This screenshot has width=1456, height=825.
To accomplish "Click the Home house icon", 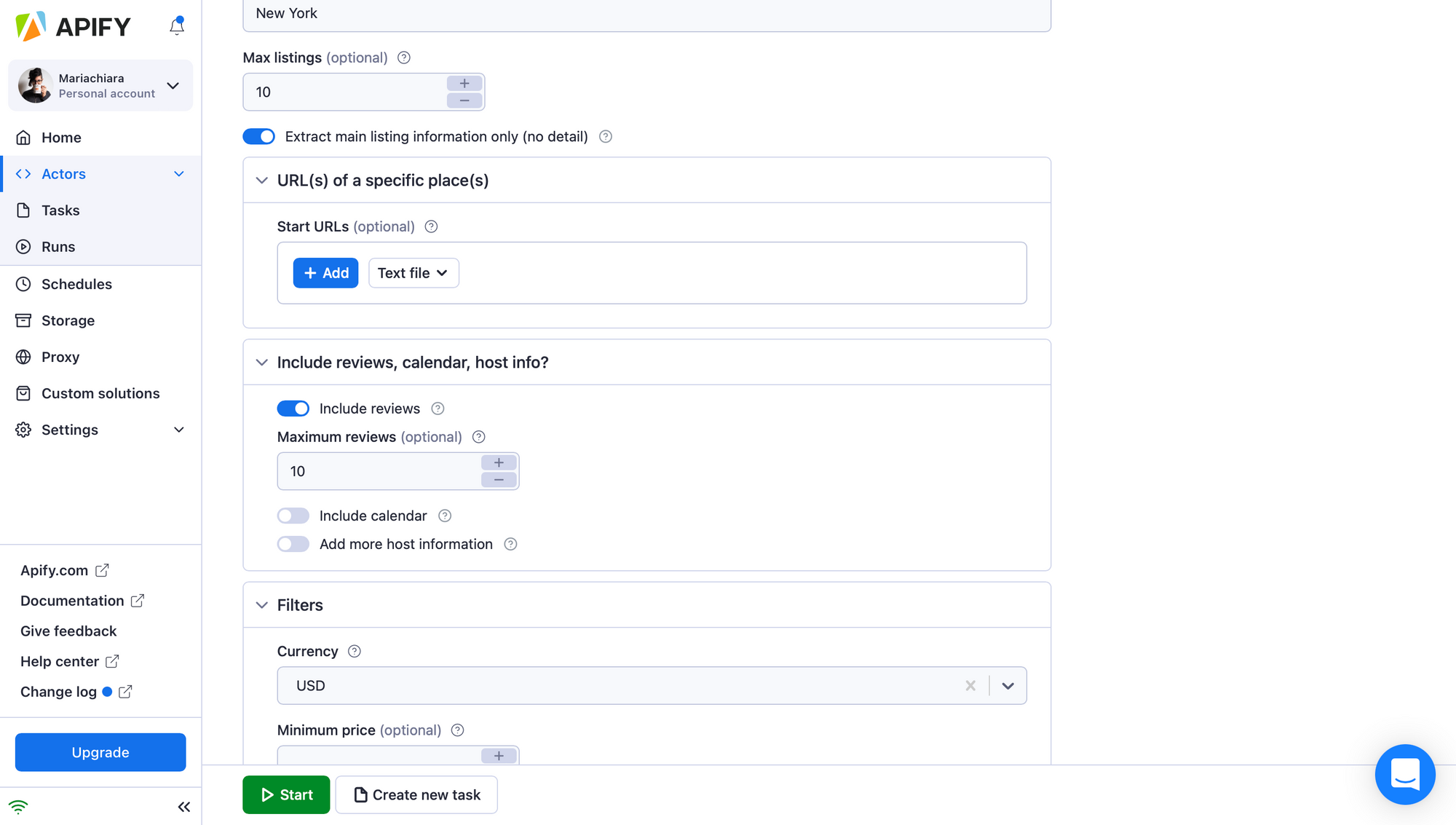I will pyautogui.click(x=23, y=138).
